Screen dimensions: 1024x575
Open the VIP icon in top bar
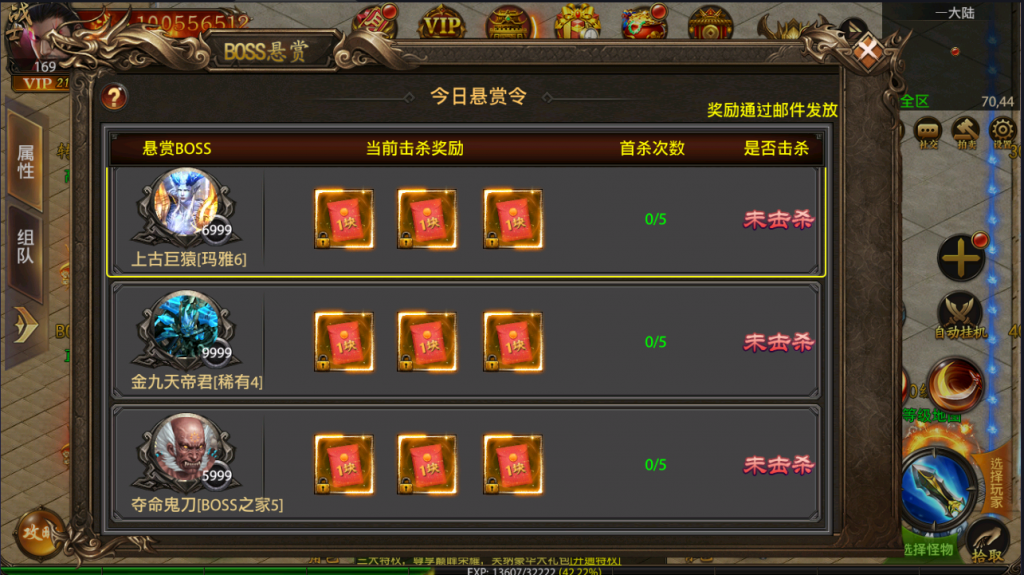pyautogui.click(x=442, y=24)
